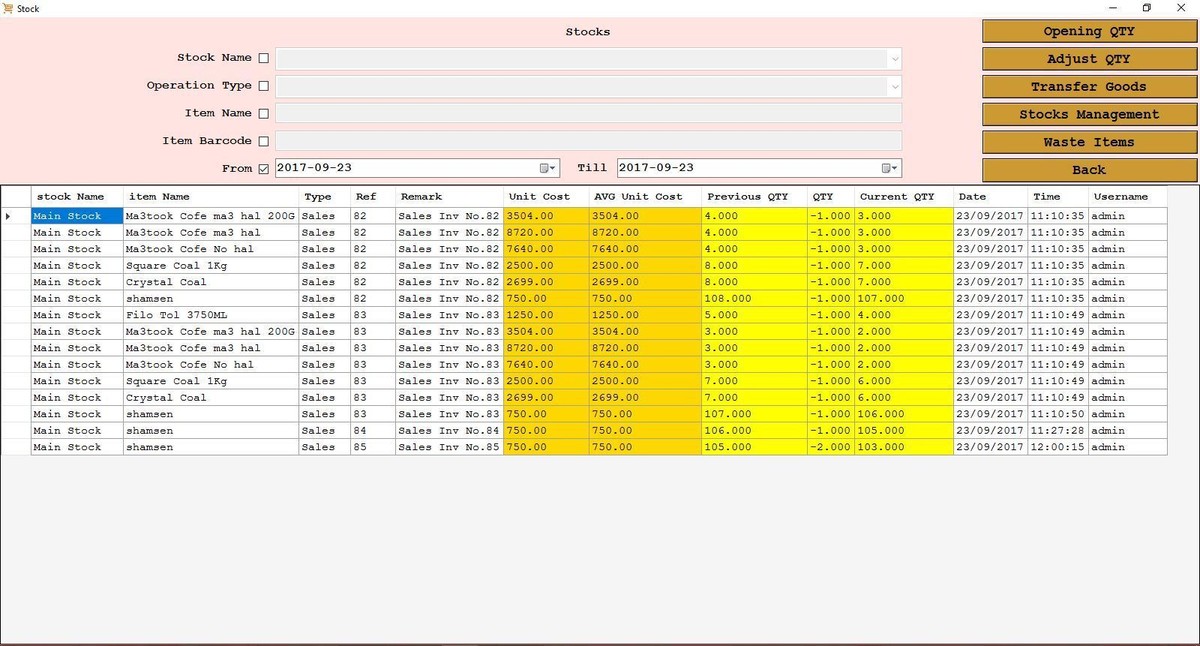
Task: Select Previous QTY cell 5.000
Action: click(x=754, y=315)
